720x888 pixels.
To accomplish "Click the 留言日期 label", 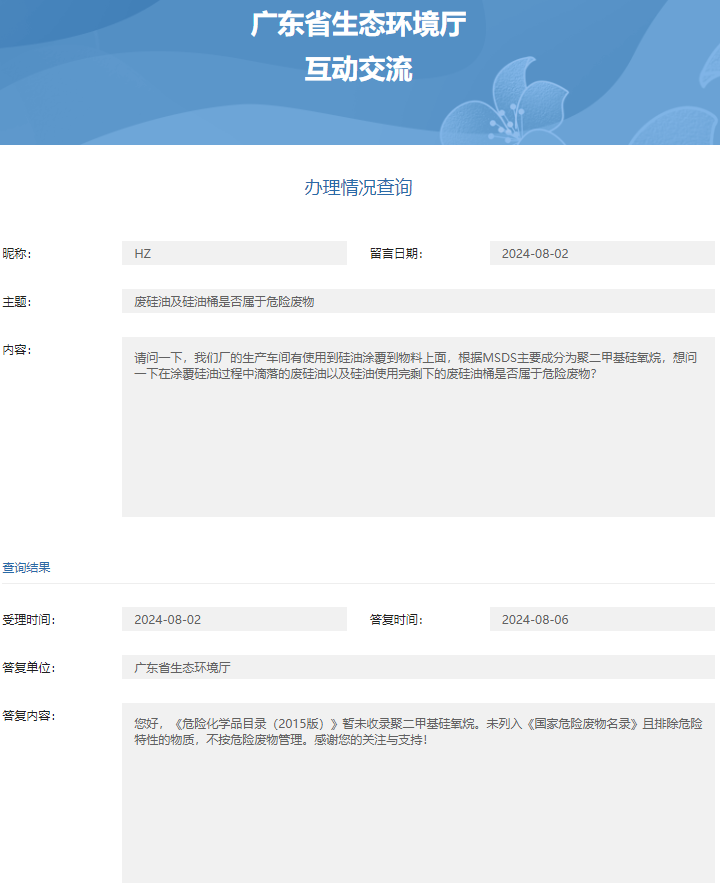I will pyautogui.click(x=396, y=254).
